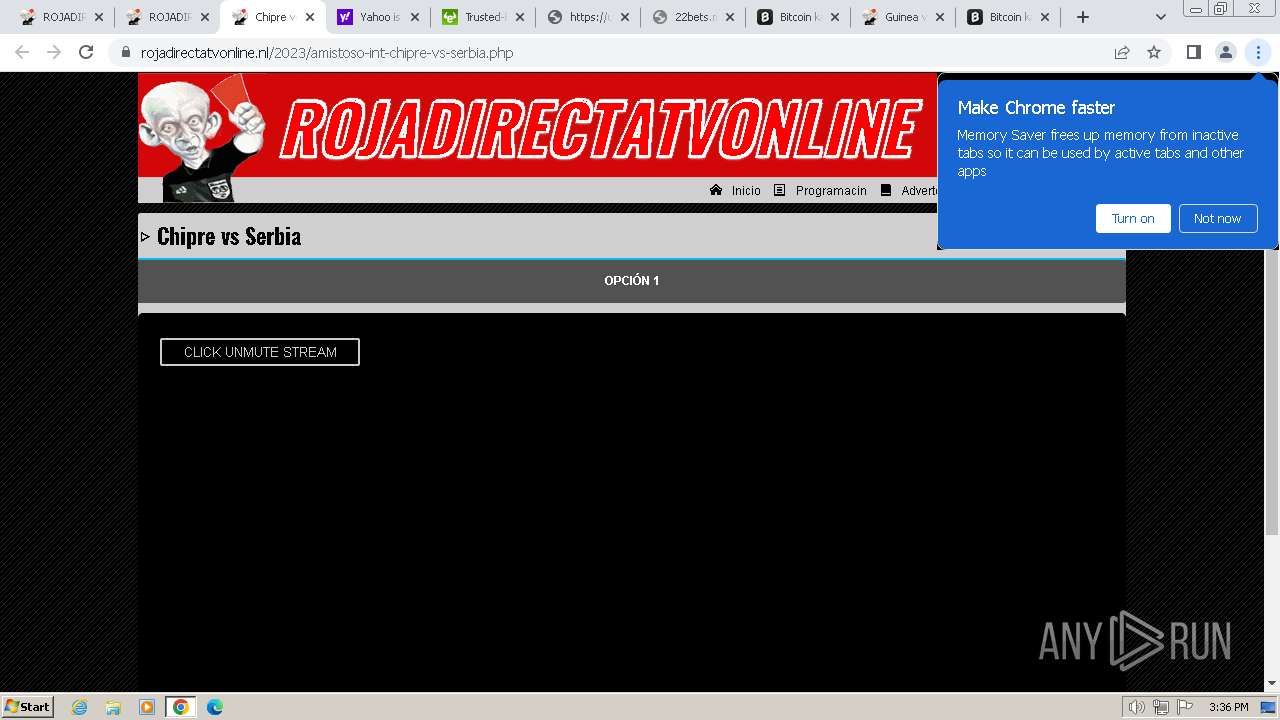Open the Chrome profile avatar
The image size is (1280, 720).
(1225, 53)
